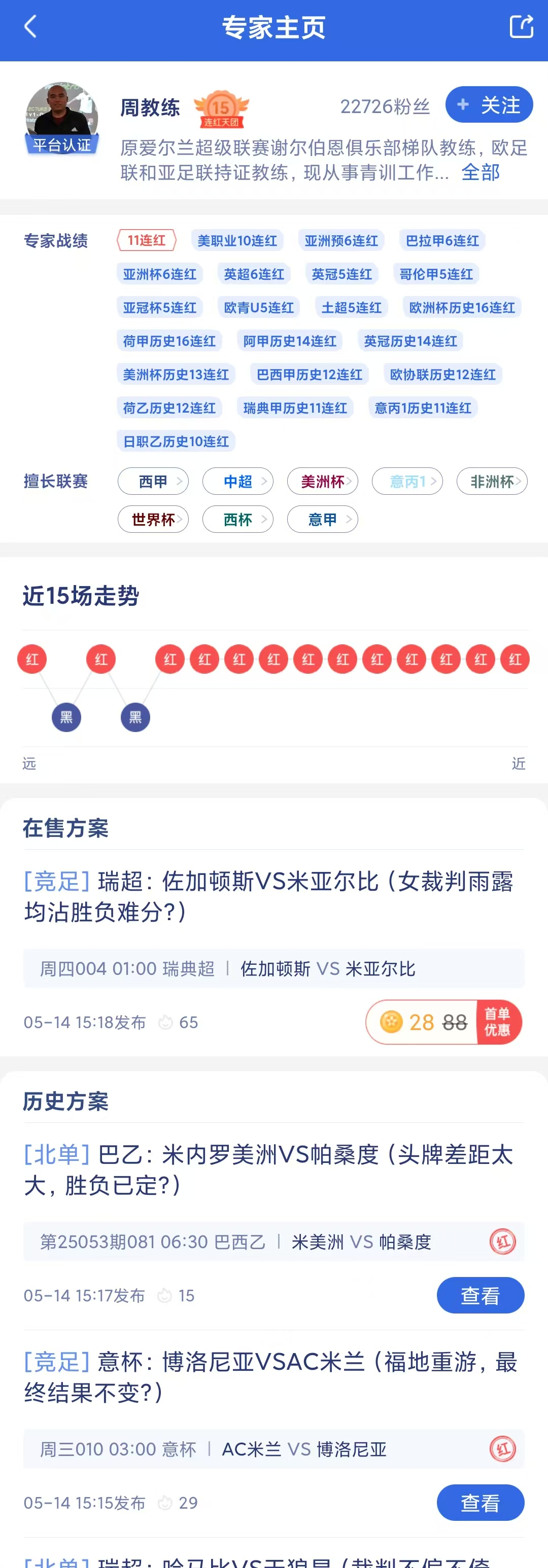Tap the back arrow icon
The width and height of the screenshot is (548, 1568).
[30, 27]
